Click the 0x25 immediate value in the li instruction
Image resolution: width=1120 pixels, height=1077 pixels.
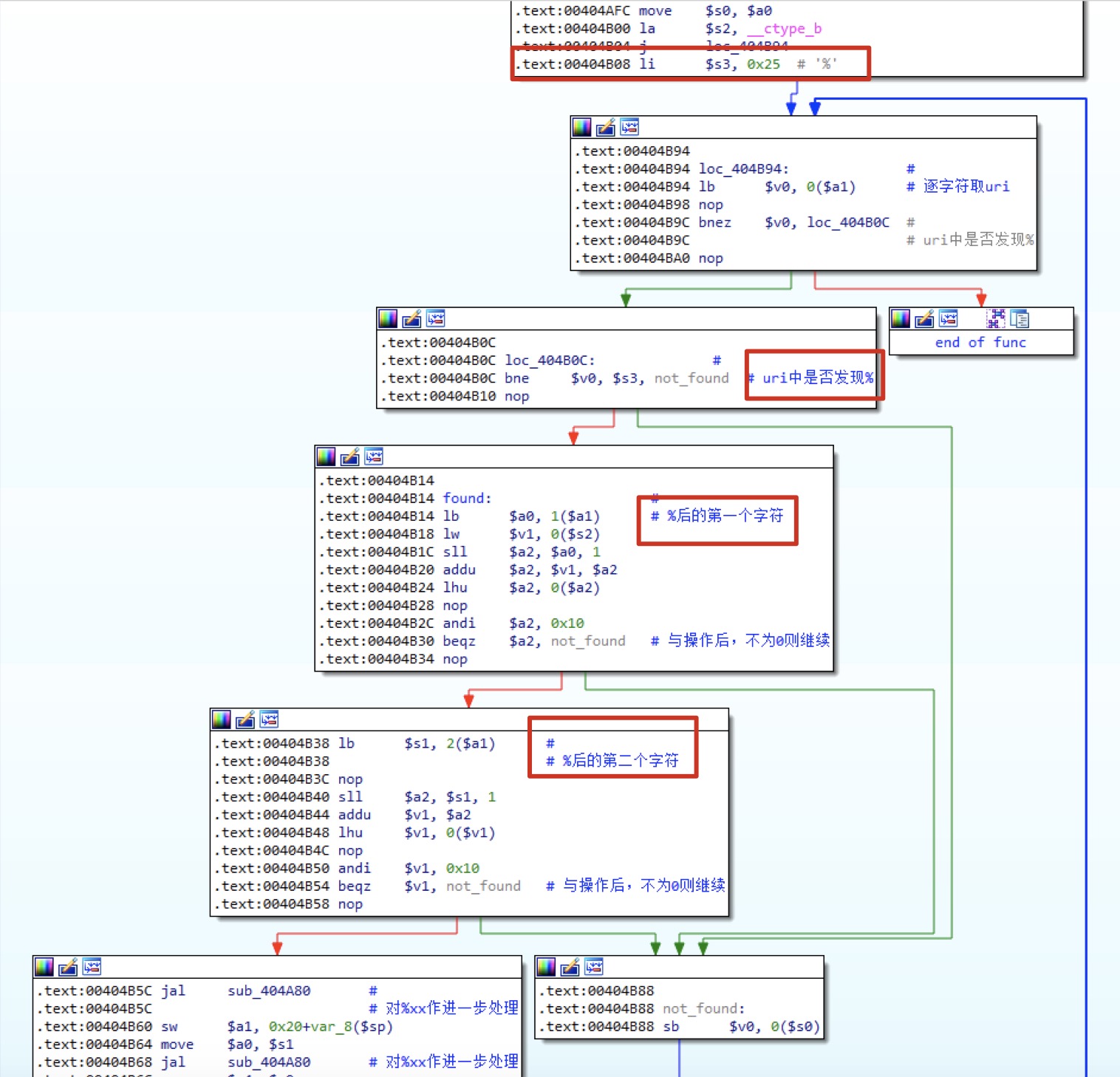[x=762, y=64]
